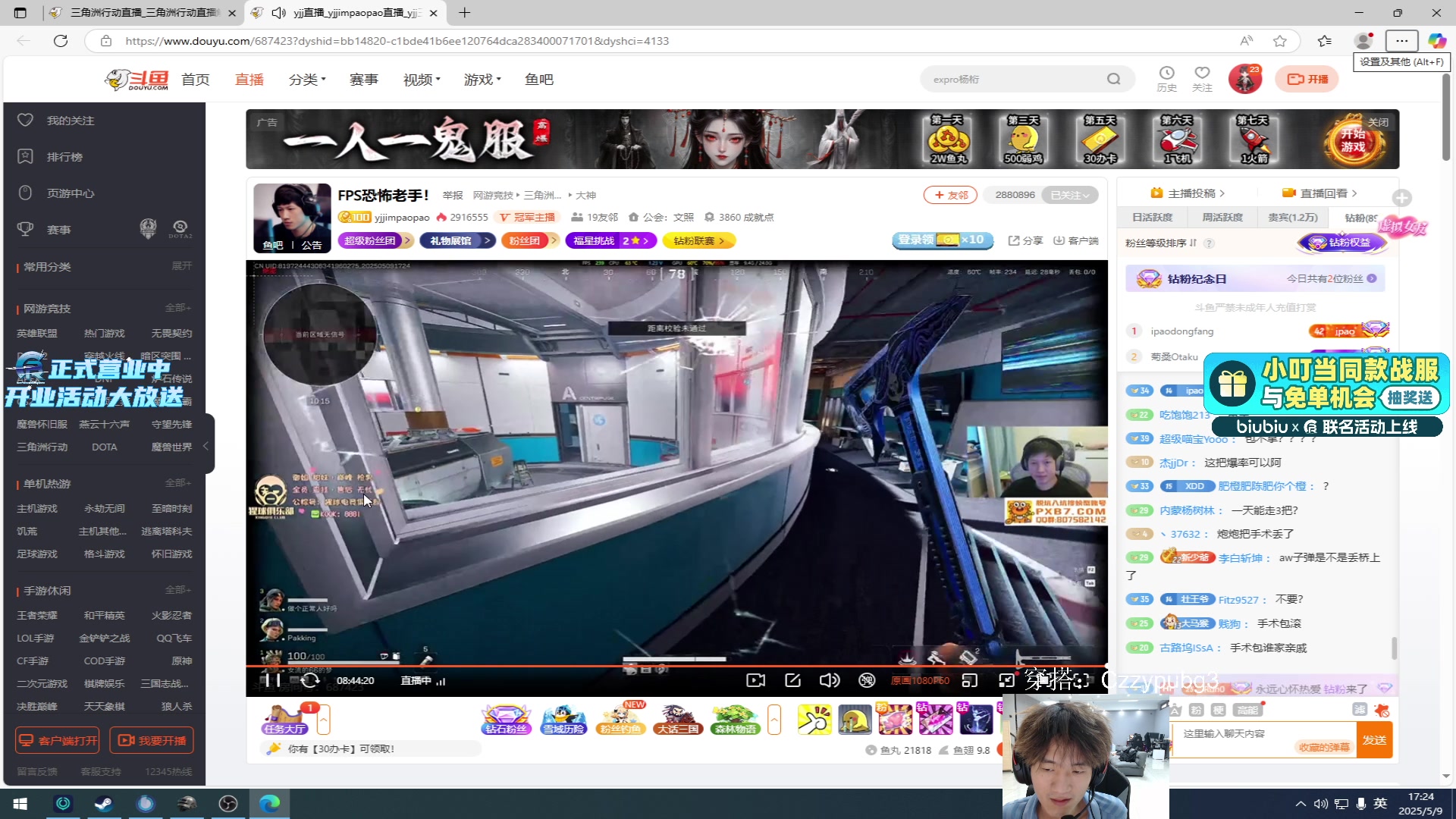The width and height of the screenshot is (1456, 819).
Task: Toggle 粉丝等级排序 sort order
Action: coord(1160,243)
